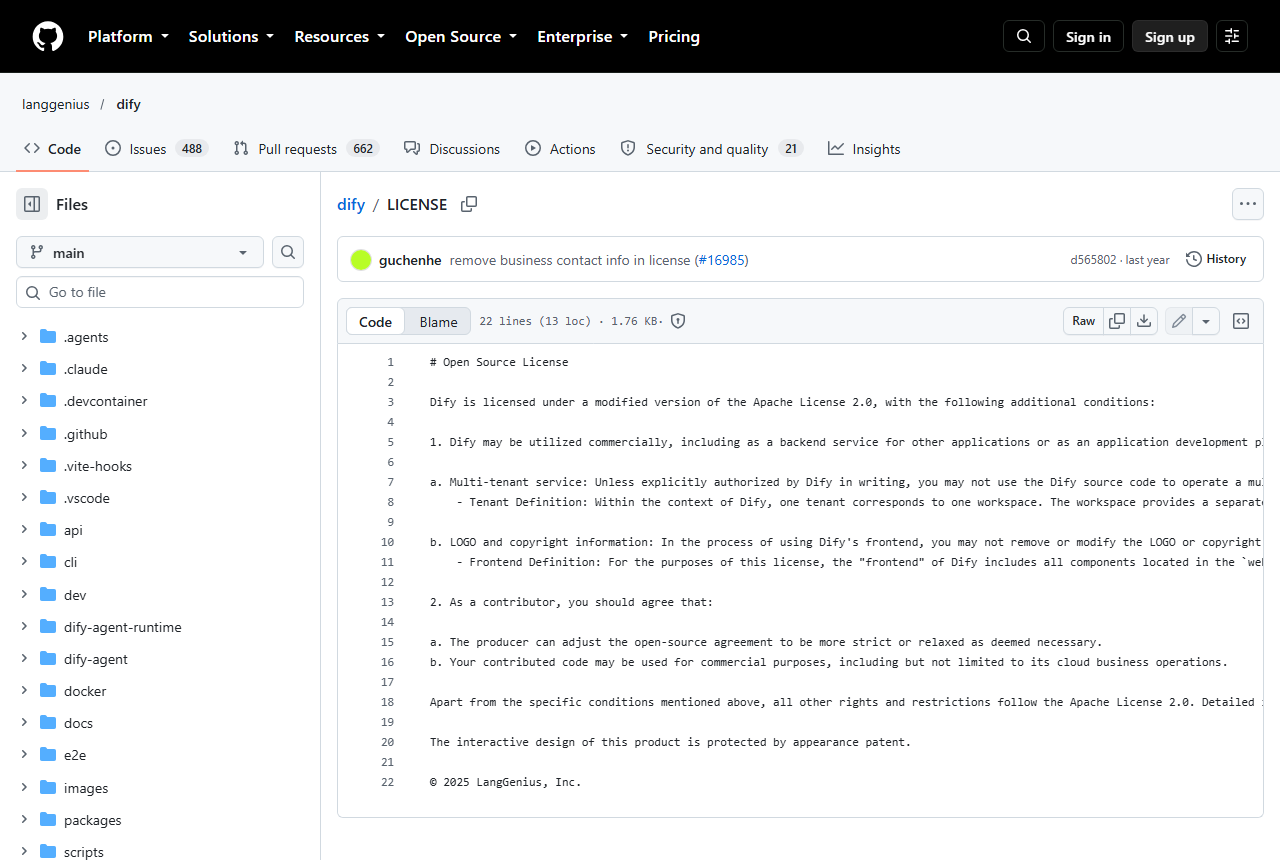Open guchenhe's avatar

click(361, 260)
